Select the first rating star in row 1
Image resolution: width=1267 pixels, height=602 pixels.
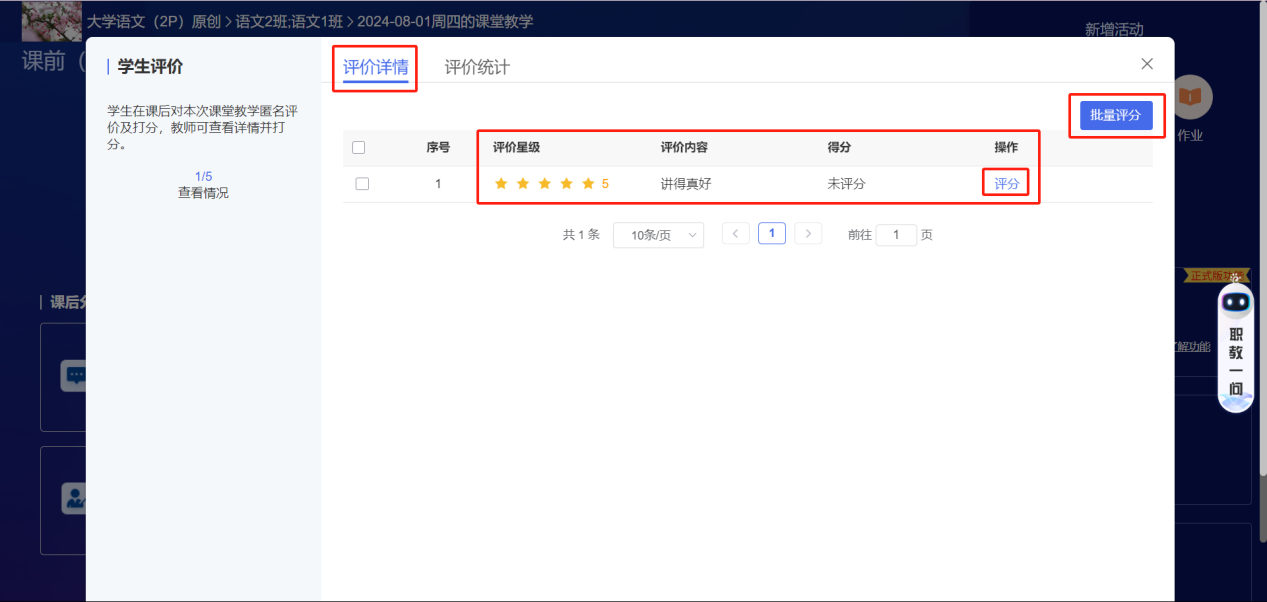501,183
